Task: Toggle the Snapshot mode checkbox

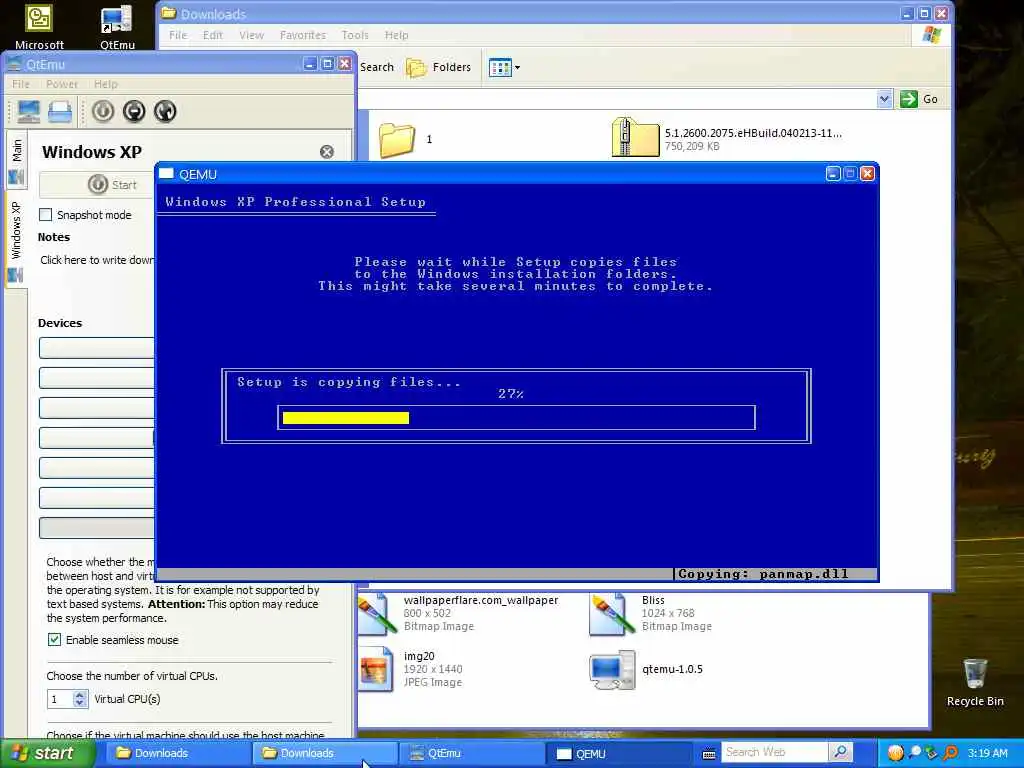Action: coord(46,215)
